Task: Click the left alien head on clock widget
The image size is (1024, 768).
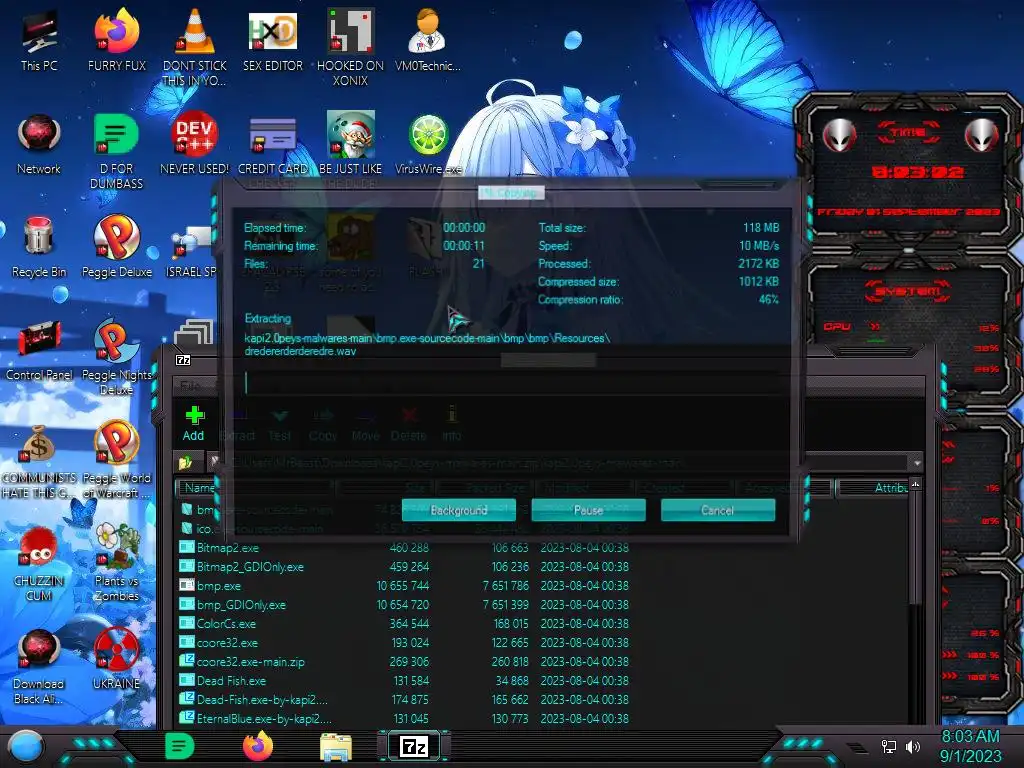Action: [x=839, y=136]
